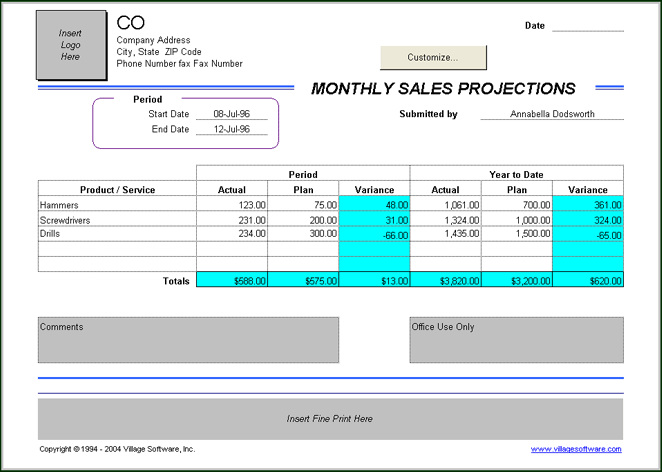Click the CO company name text
Image resolution: width=662 pixels, height=472 pixels.
[x=130, y=23]
